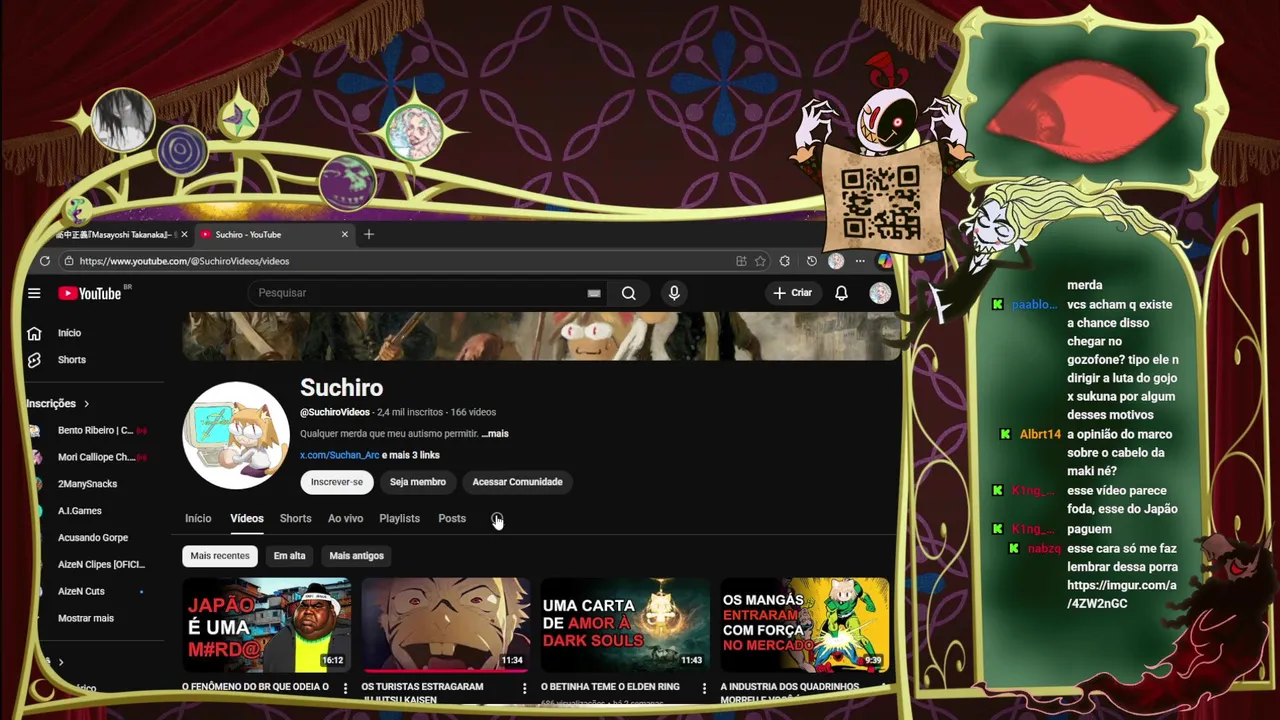Reload the page with browser refresh icon
1280x720 pixels.
tap(45, 261)
